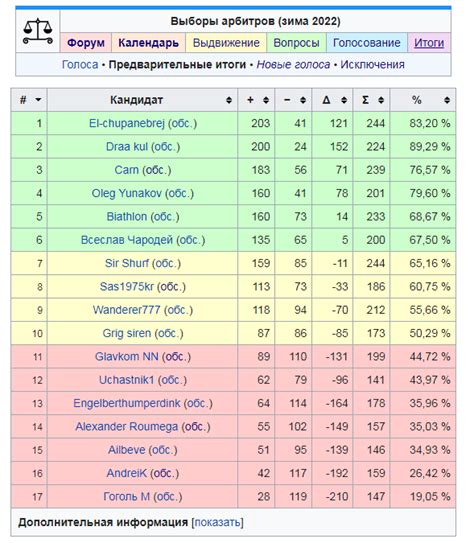Open the Итоги tab
The image size is (474, 543).
429,43
